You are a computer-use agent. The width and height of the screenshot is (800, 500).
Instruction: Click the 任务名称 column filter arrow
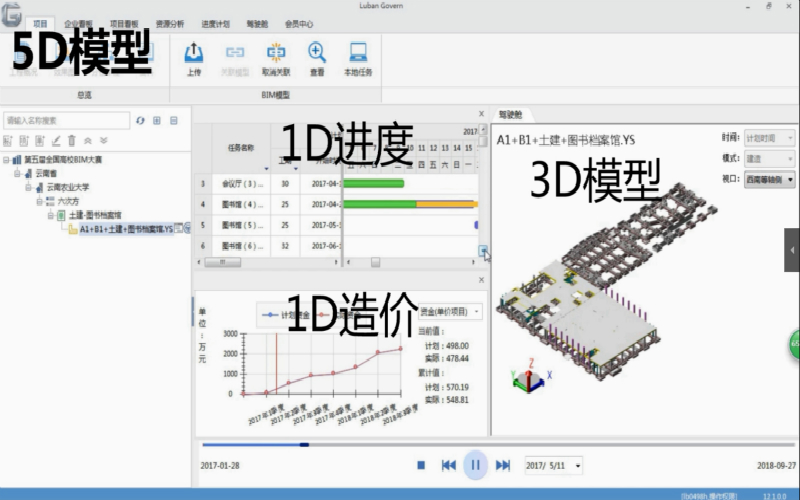[266, 168]
